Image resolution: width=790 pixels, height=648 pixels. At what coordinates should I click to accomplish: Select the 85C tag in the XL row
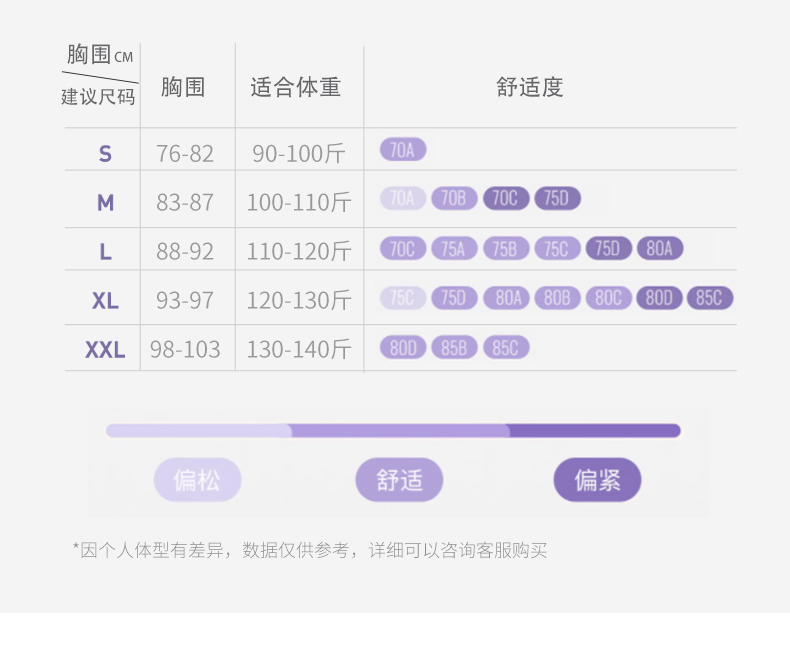(710, 298)
